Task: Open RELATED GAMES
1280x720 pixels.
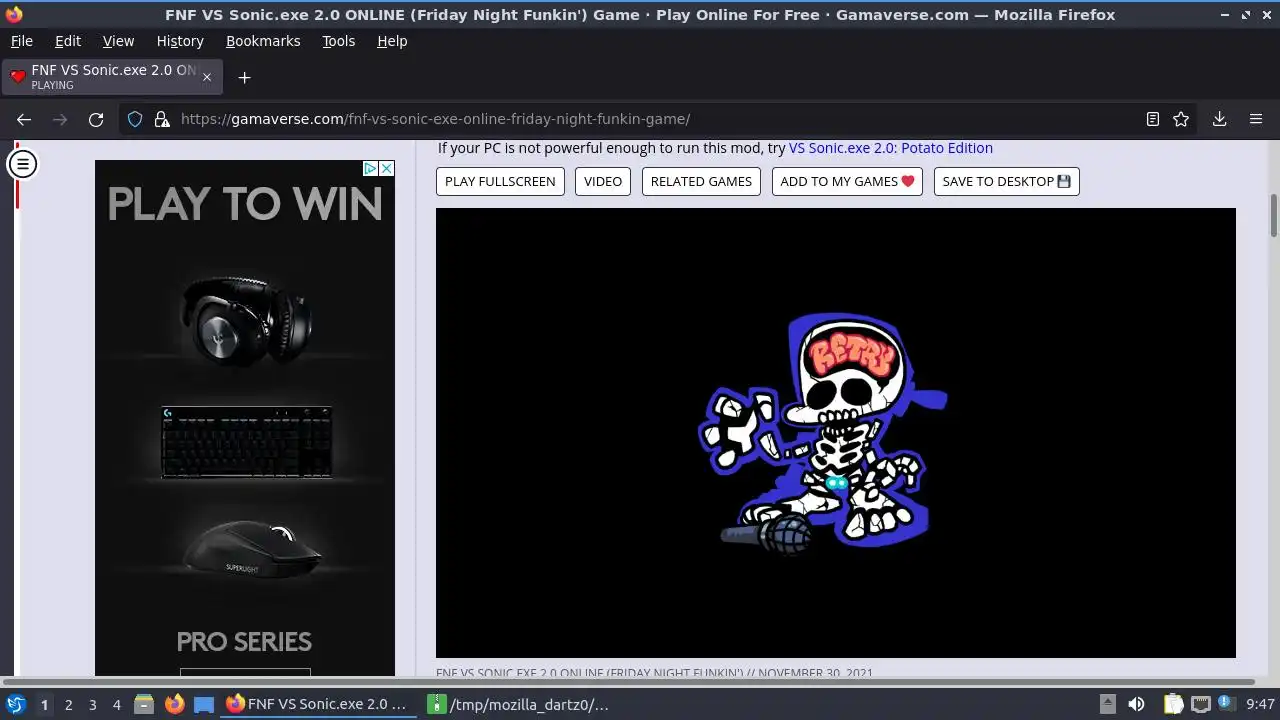Action: [x=701, y=181]
